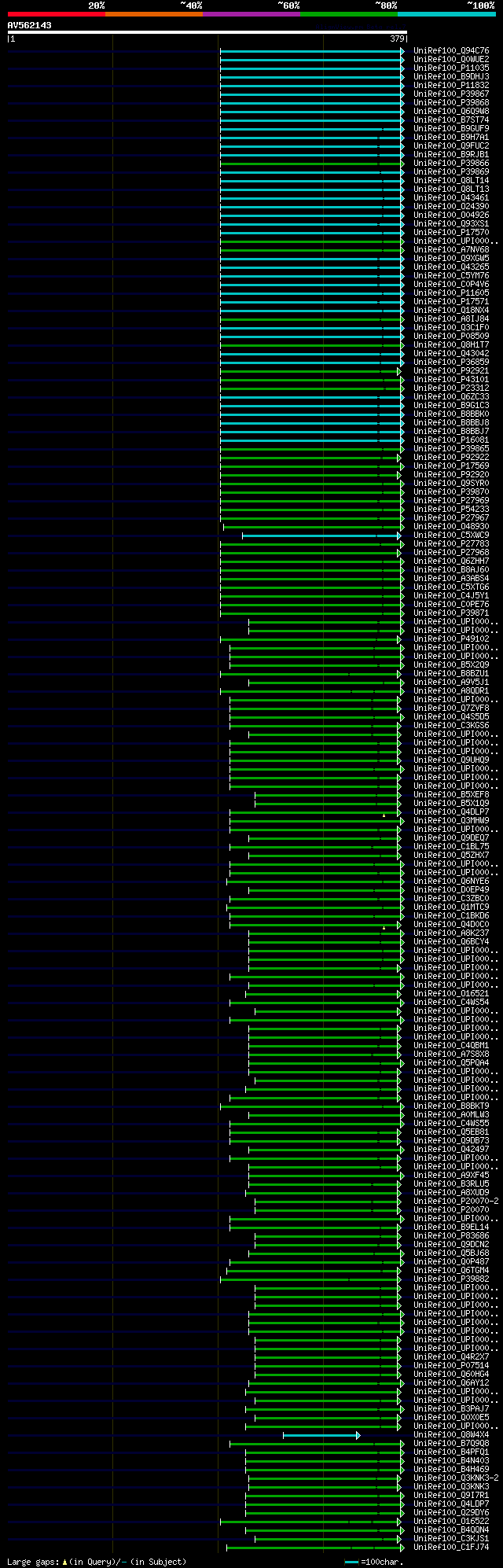The image size is (503, 1568).
Task: Click the green ~80% identity legend segment
Action: coord(349,14)
